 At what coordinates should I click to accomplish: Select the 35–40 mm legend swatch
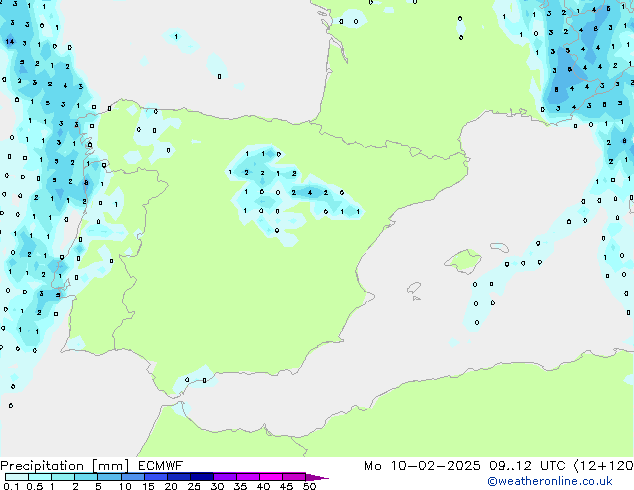[x=248, y=477]
